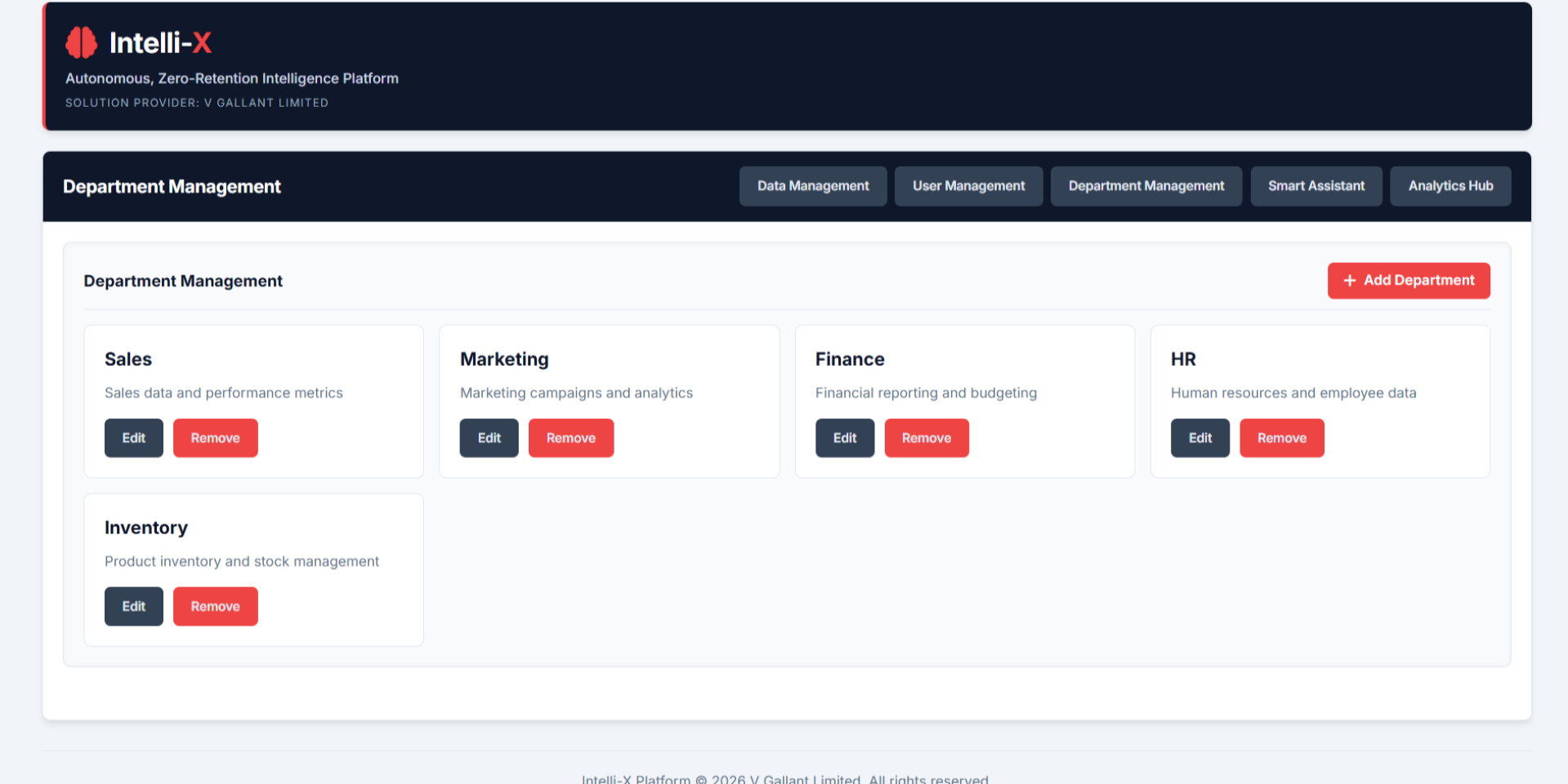Screen dimensions: 1568x784
Task: Switch to the User Management tab
Action: (968, 186)
